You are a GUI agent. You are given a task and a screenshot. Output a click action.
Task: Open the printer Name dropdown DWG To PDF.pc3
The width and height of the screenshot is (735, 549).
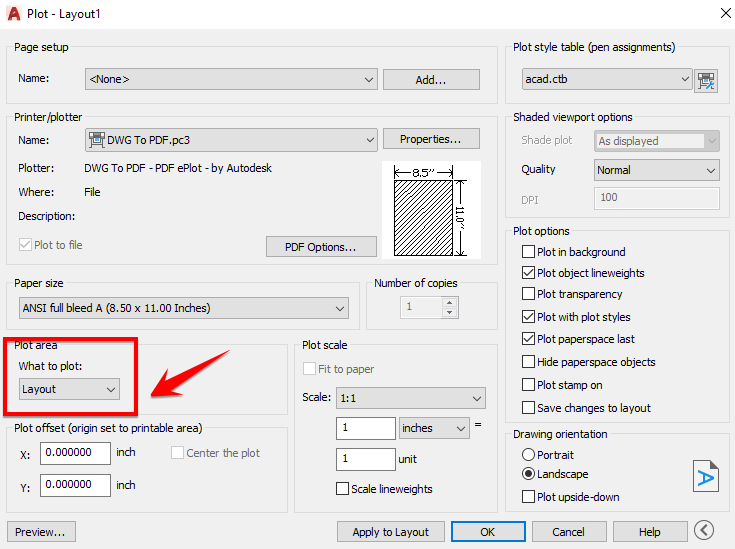click(231, 140)
